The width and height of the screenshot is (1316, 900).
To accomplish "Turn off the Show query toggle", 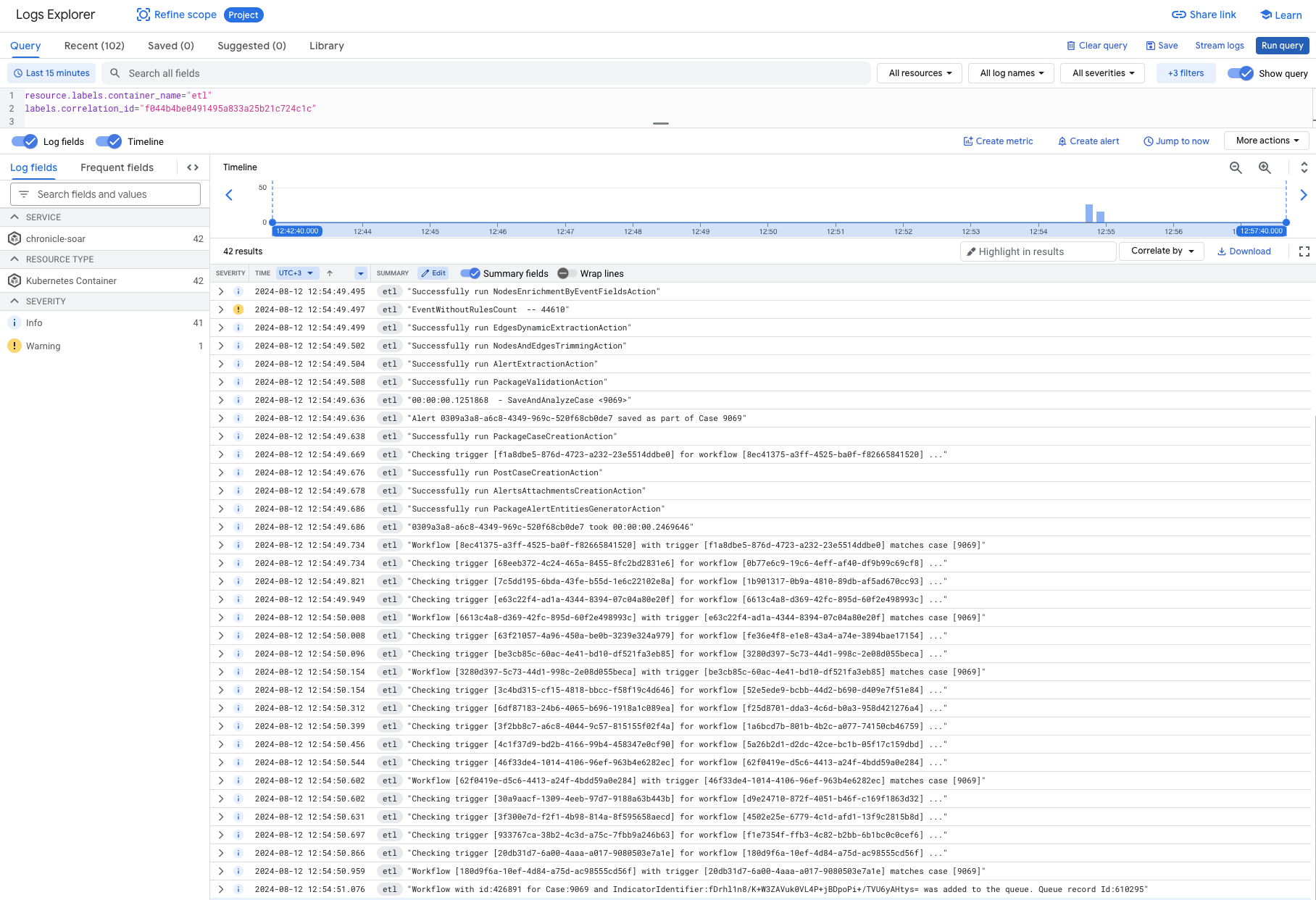I will click(1241, 73).
